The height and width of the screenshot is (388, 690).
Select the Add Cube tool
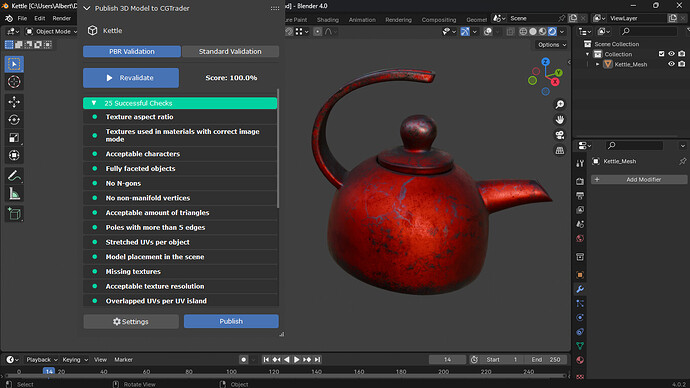tap(14, 214)
